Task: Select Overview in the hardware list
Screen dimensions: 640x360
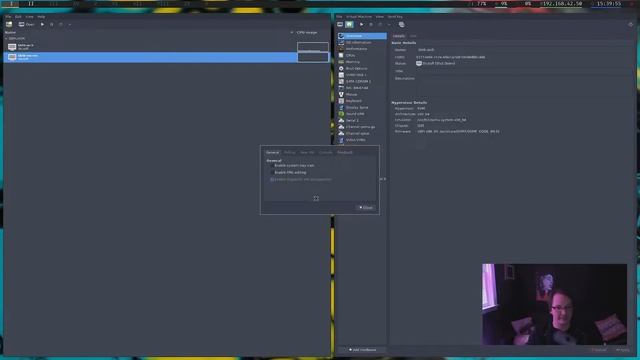Action: (362, 36)
